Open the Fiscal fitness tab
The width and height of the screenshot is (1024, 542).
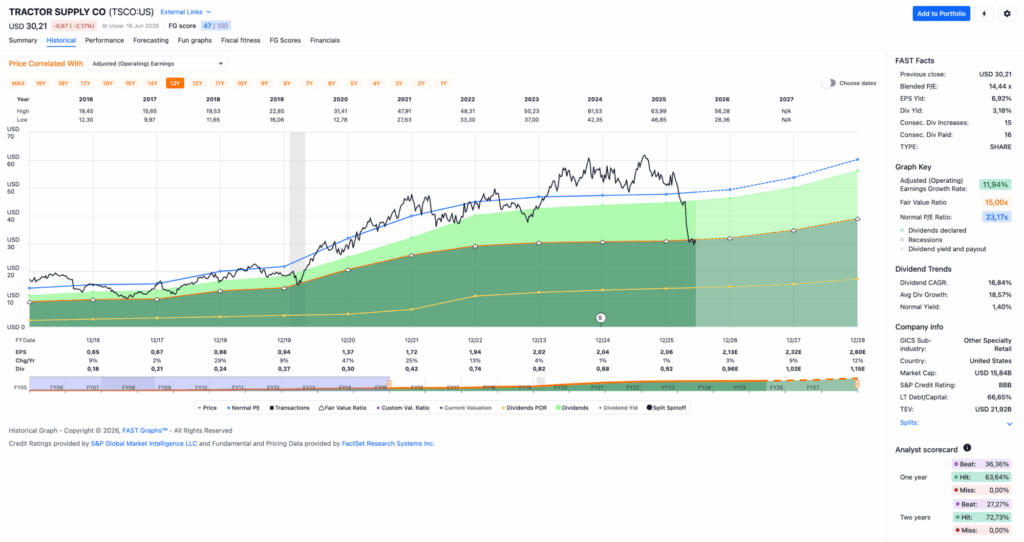coord(240,40)
